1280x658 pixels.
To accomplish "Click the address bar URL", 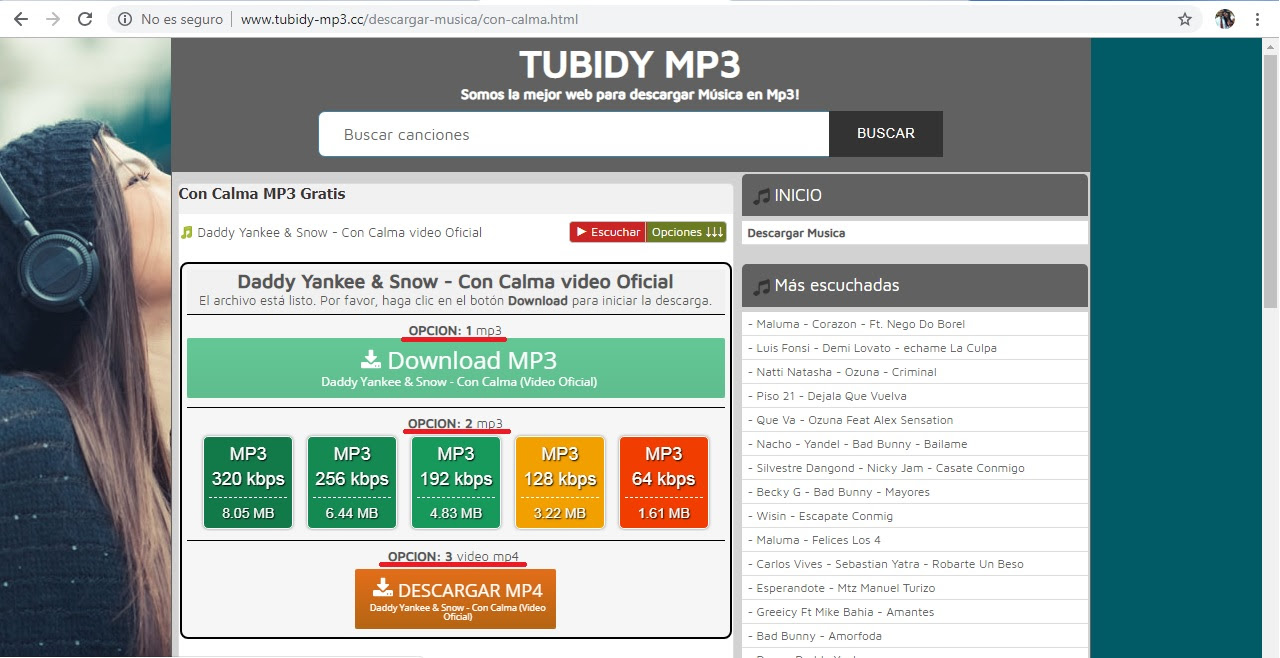I will 409,19.
